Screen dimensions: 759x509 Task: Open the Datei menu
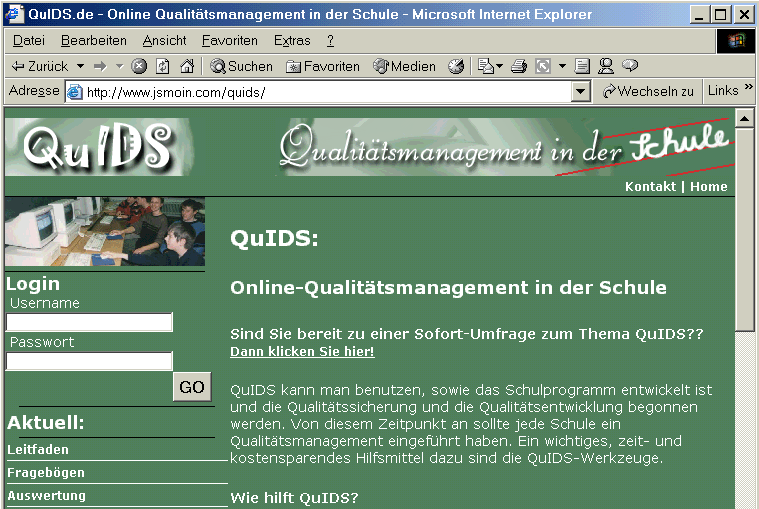pos(29,41)
